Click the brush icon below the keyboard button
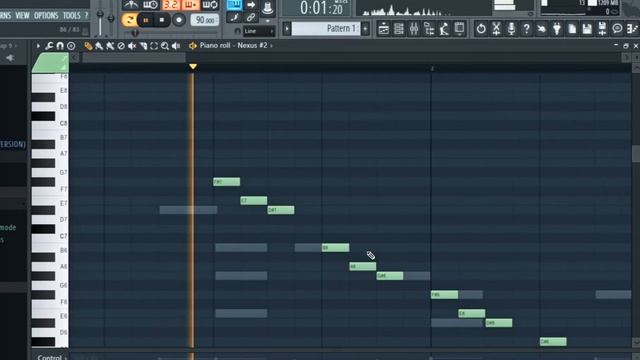Screen dimensions: 640x360 [234, 18]
